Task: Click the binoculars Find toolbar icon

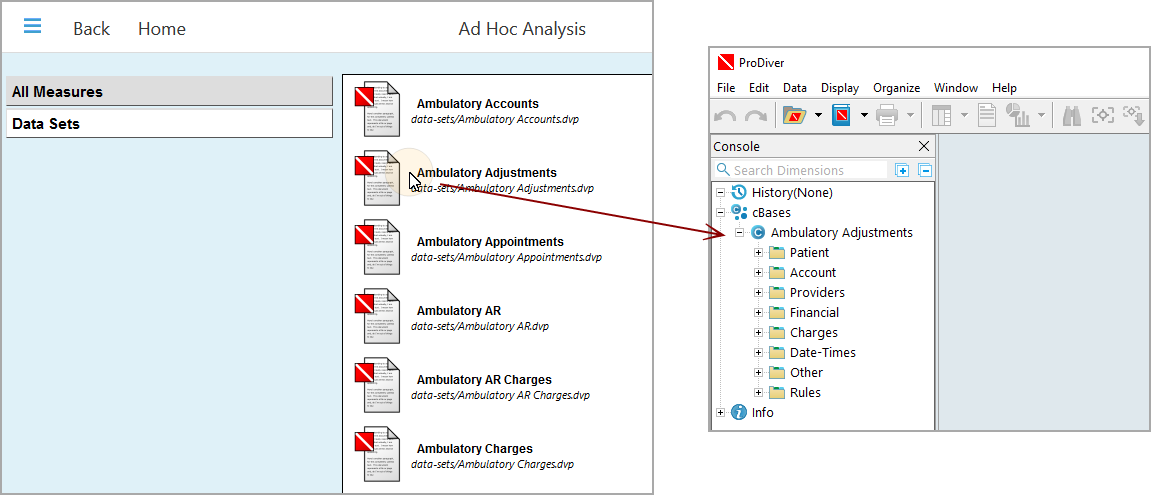Action: pos(1072,115)
